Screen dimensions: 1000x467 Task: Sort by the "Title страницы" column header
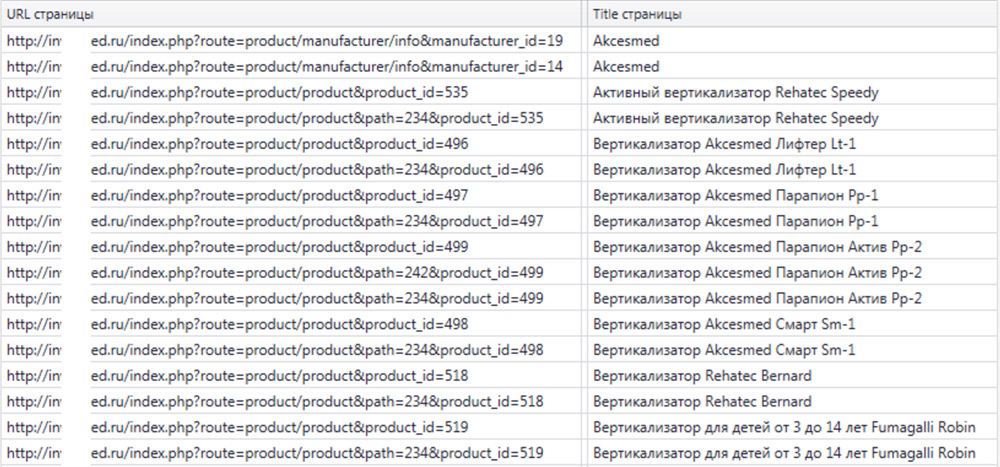click(638, 15)
